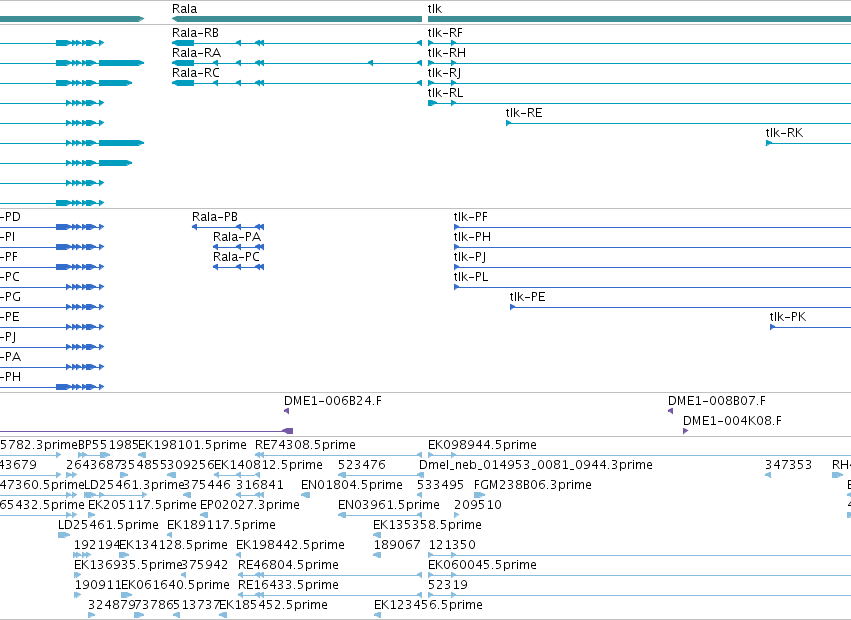This screenshot has height=620, width=851.
Task: Select EST EK205117.5prime
Action: (x=142, y=505)
